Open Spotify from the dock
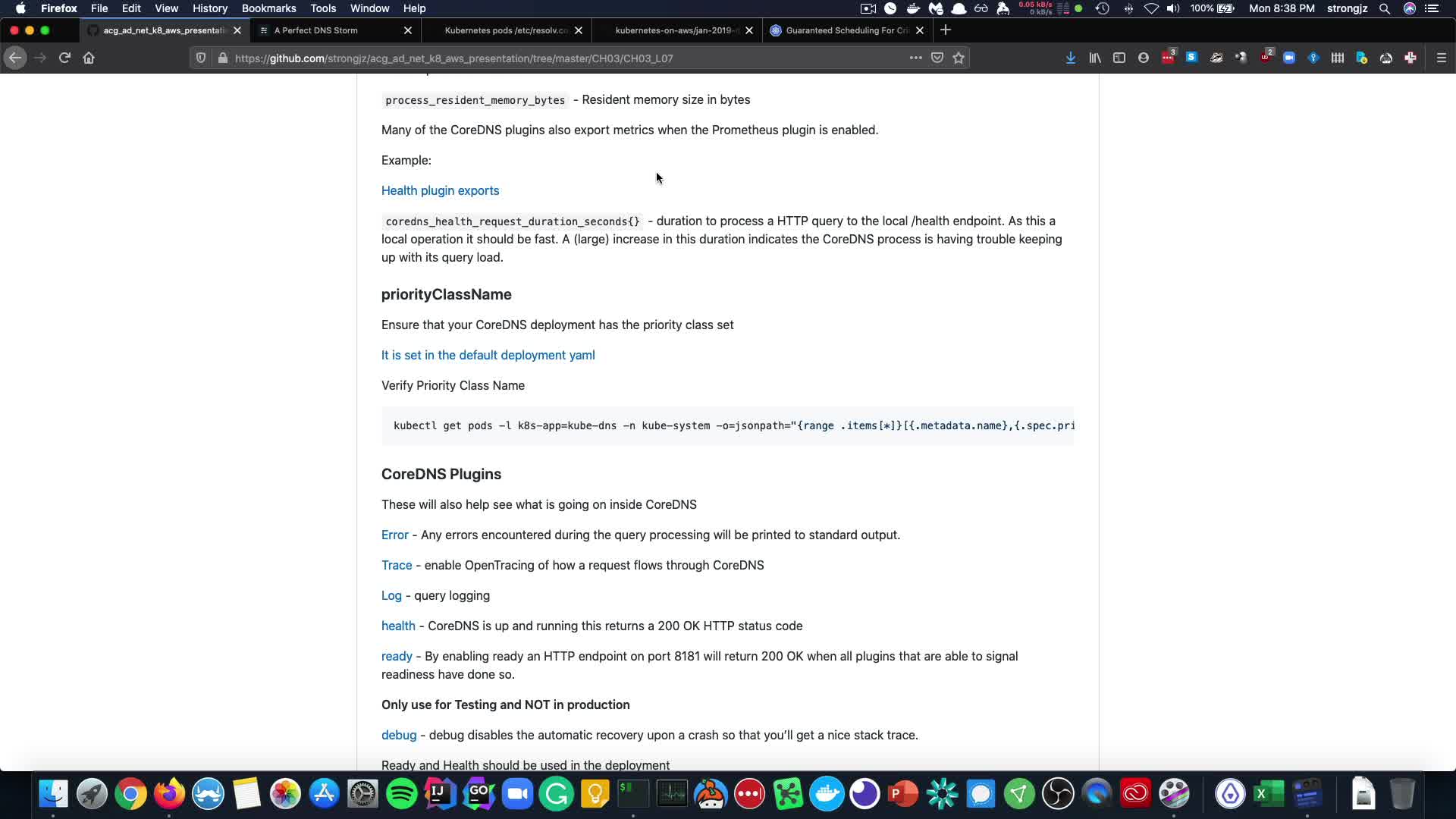 point(401,794)
